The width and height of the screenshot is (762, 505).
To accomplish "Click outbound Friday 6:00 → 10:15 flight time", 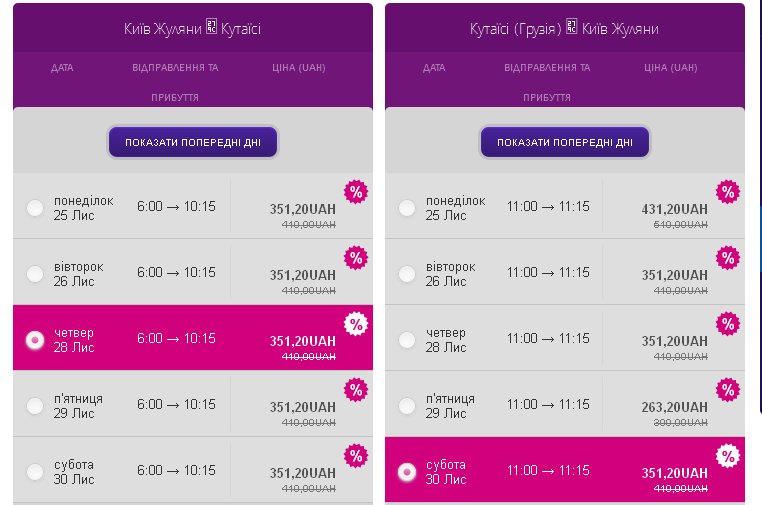I will tap(176, 404).
